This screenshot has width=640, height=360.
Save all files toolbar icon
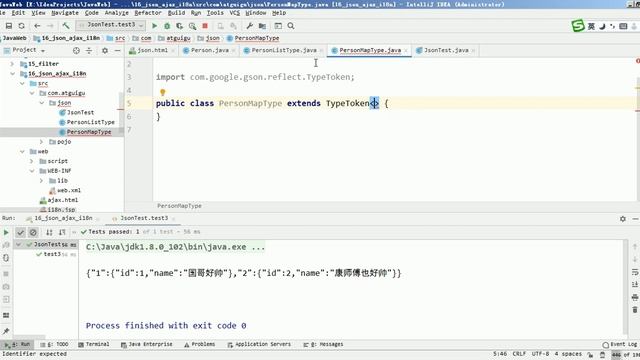pos(9,26)
